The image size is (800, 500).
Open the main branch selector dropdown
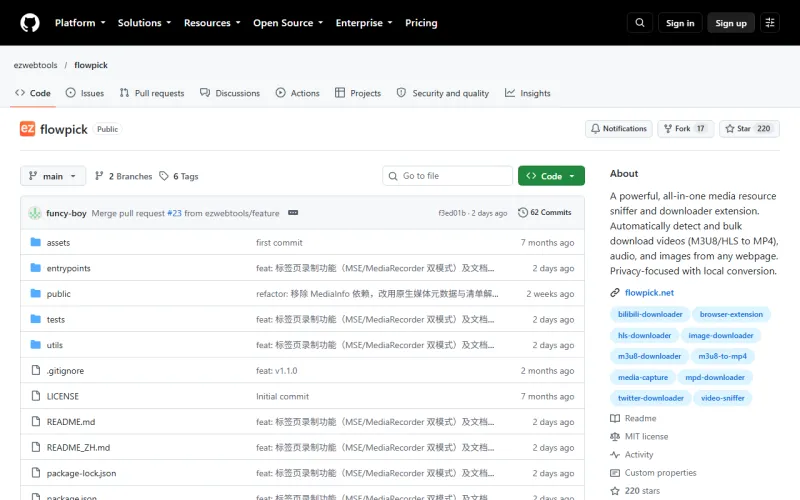pos(53,176)
